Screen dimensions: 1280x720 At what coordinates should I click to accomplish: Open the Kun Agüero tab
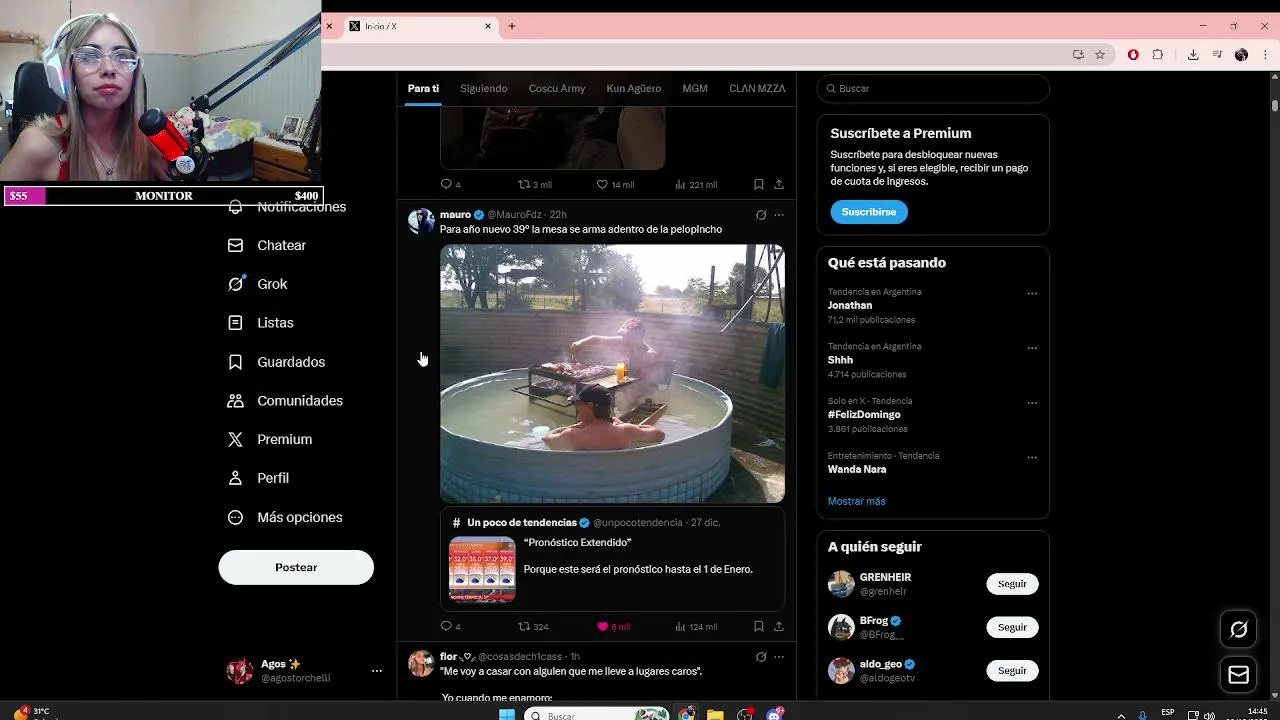click(633, 88)
